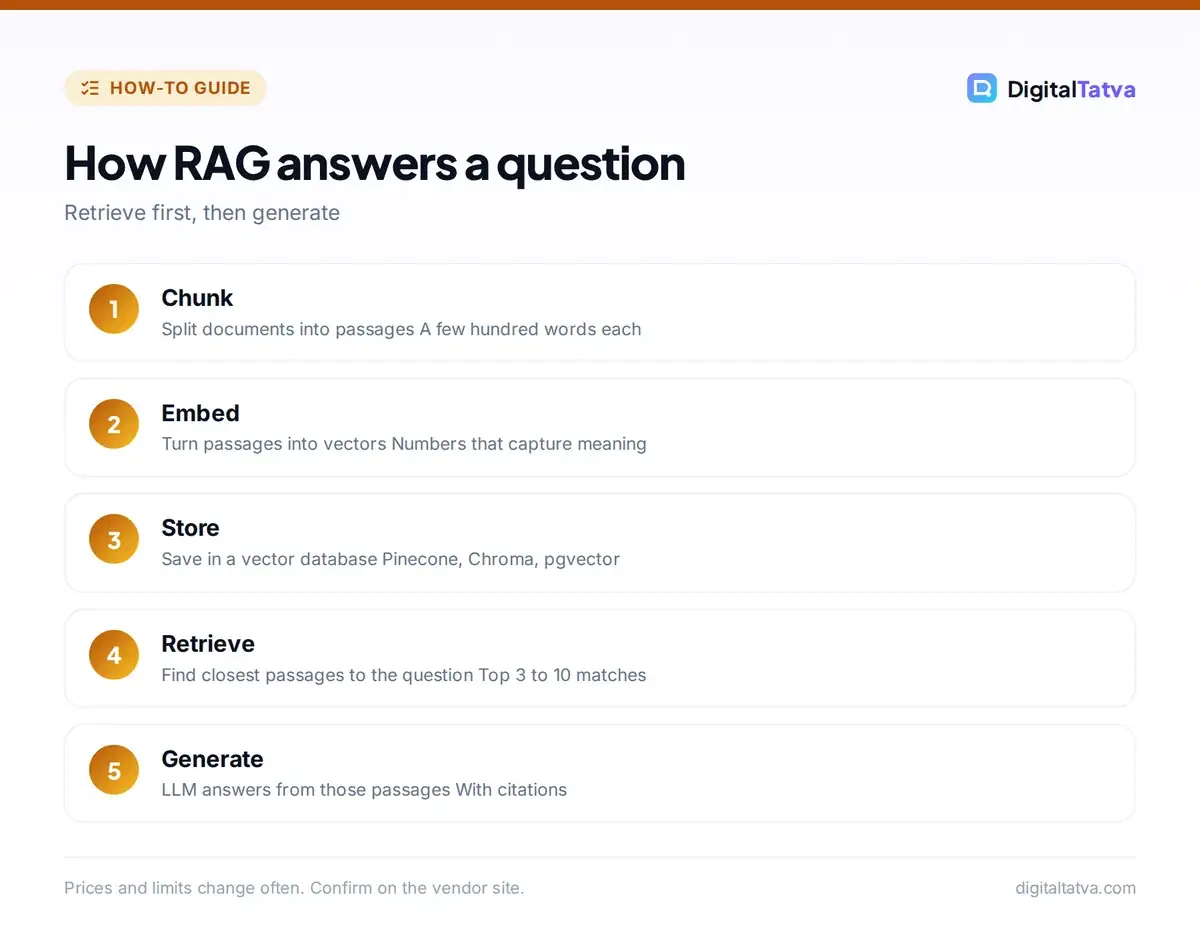Click 'LLM answers from those passages' text
Viewport: 1200px width, 947px height.
point(306,790)
